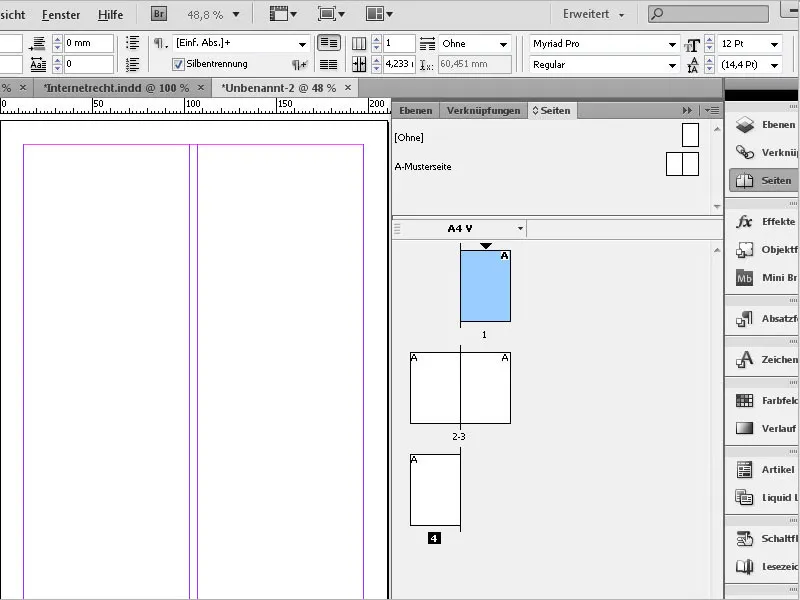Open the Fenster menu

point(60,15)
